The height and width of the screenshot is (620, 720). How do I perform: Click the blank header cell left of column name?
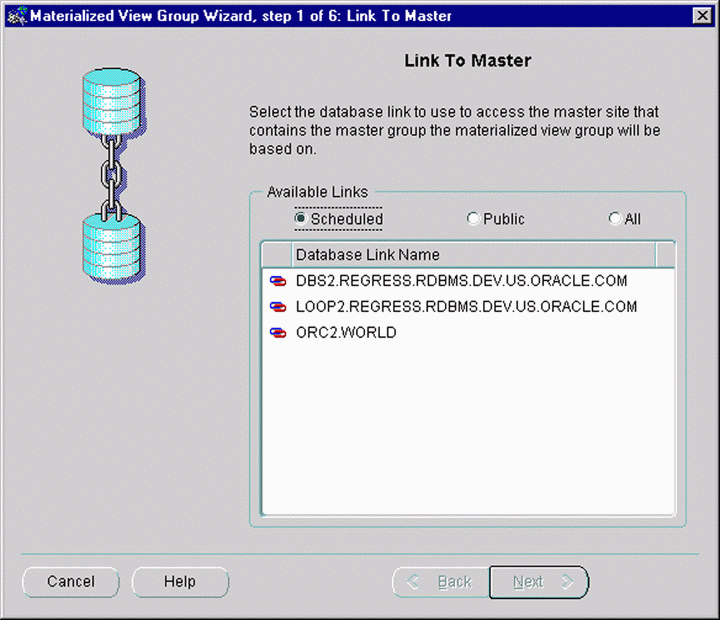coord(276,255)
